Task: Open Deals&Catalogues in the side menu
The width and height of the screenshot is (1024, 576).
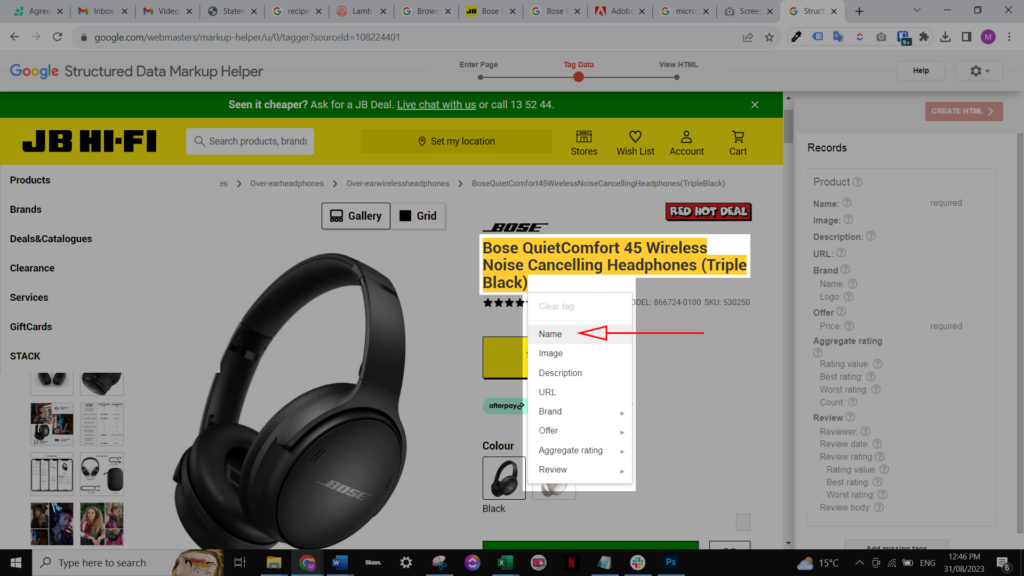Action: (51, 239)
